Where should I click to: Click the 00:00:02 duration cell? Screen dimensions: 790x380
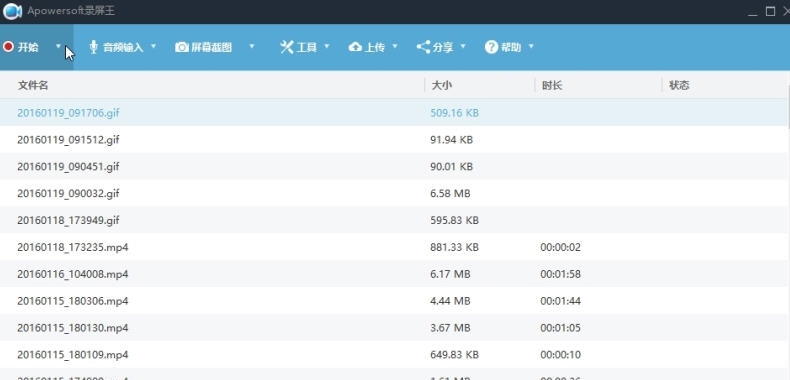[x=560, y=247]
